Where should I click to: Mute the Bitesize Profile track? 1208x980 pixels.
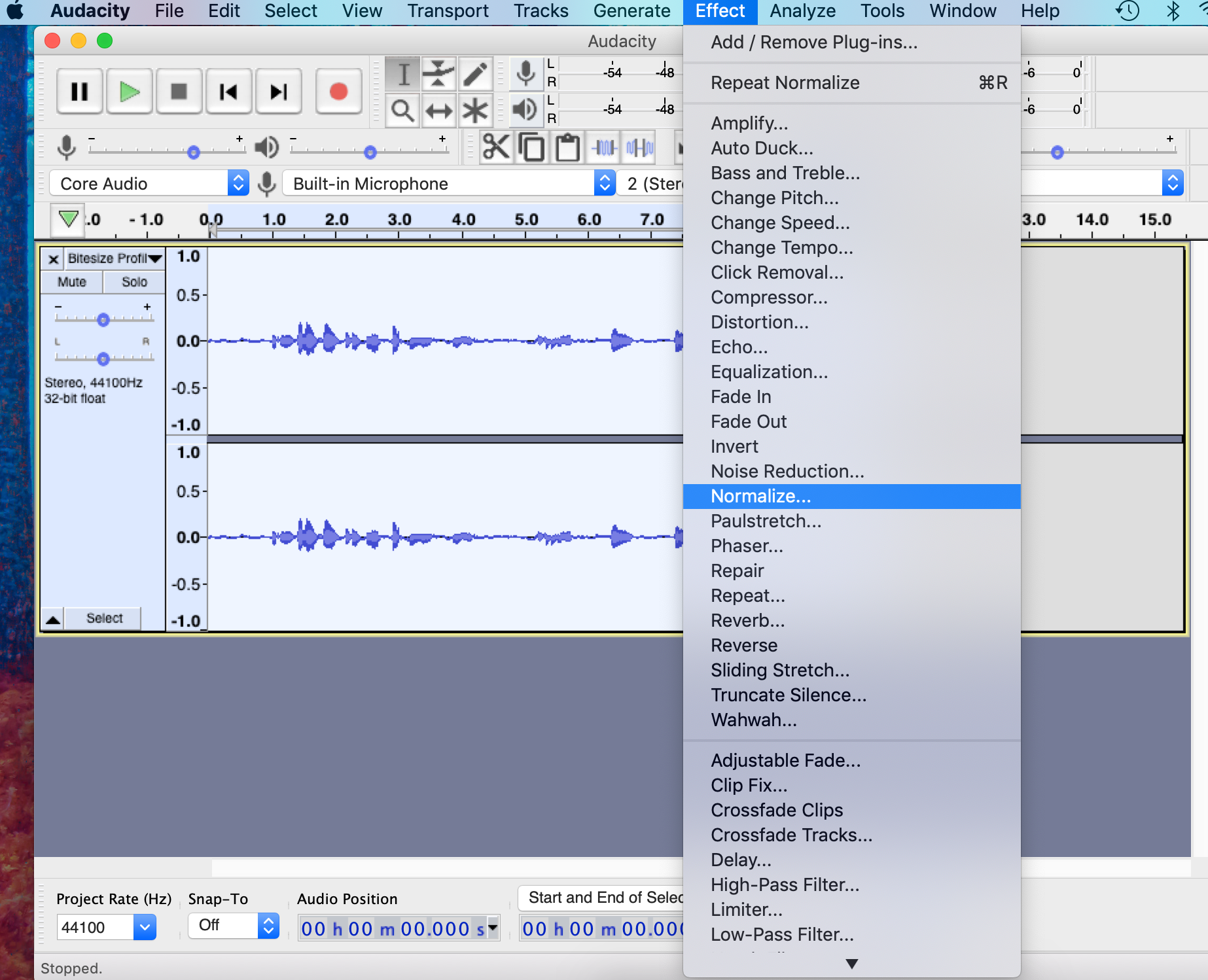[72, 282]
